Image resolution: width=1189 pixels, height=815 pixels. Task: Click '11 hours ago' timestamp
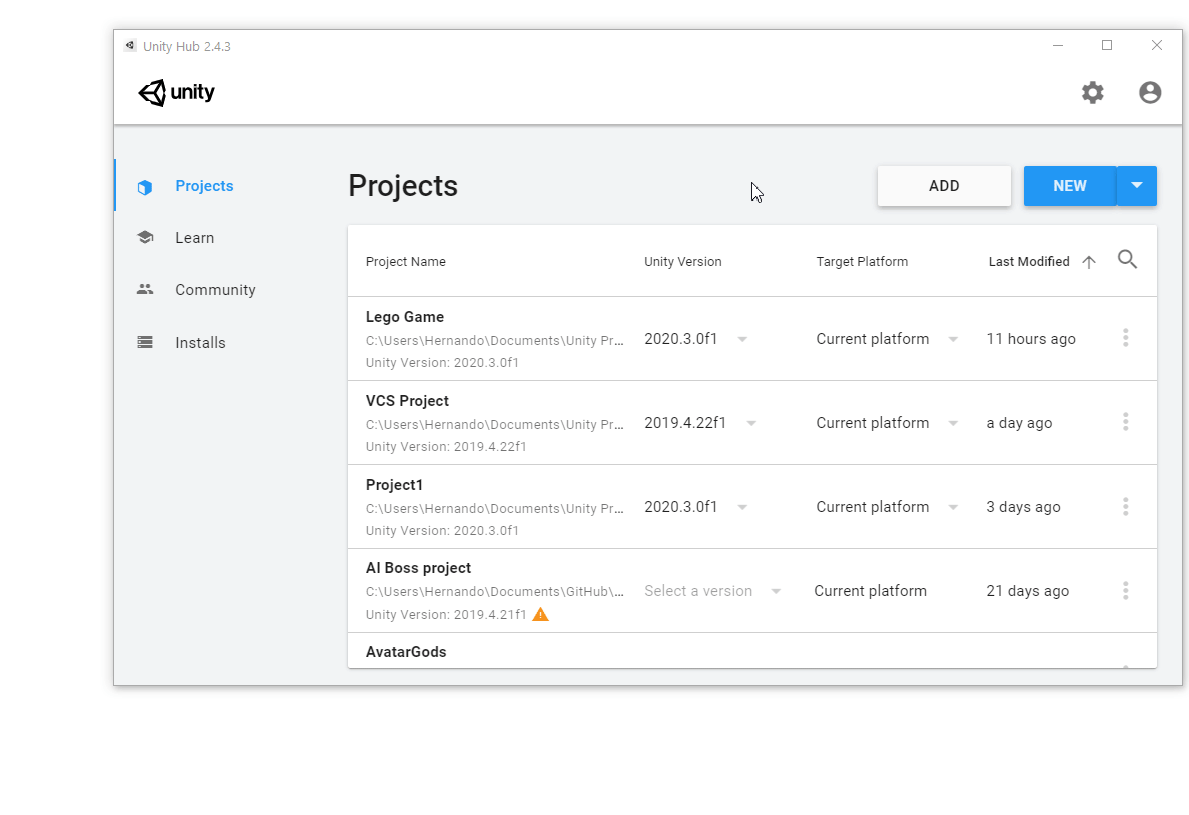pos(1031,339)
